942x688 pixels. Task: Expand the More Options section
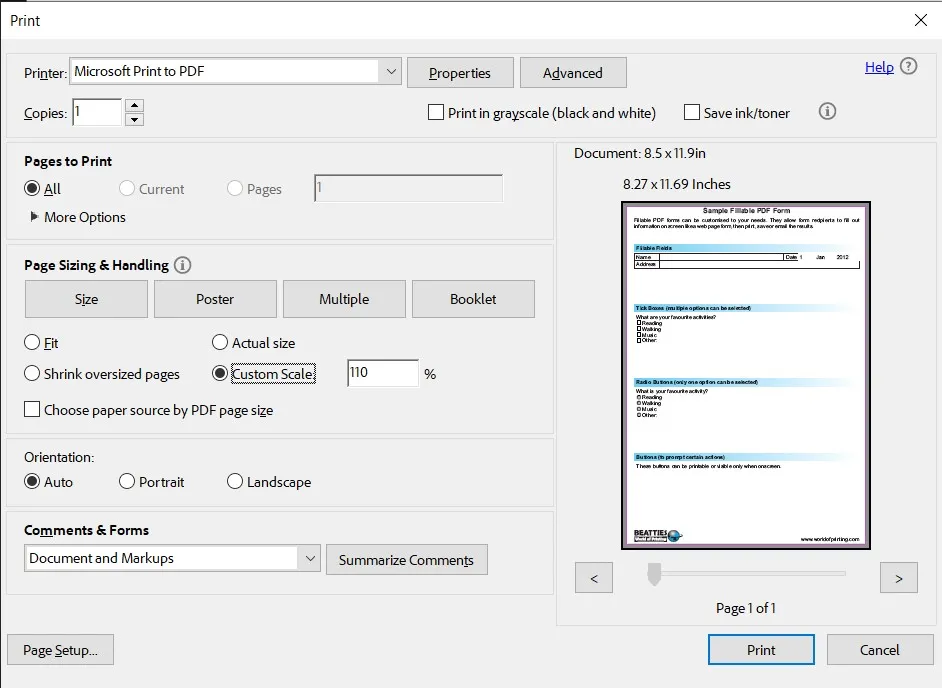point(35,217)
